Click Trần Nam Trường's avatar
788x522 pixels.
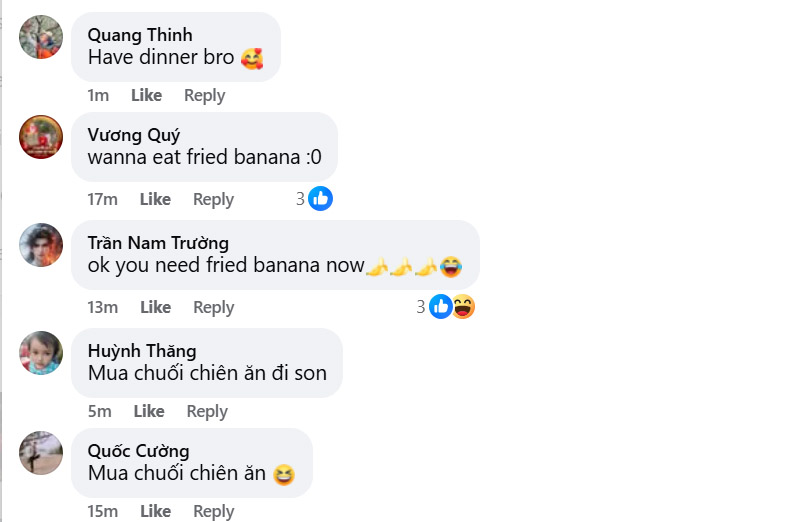point(41,245)
